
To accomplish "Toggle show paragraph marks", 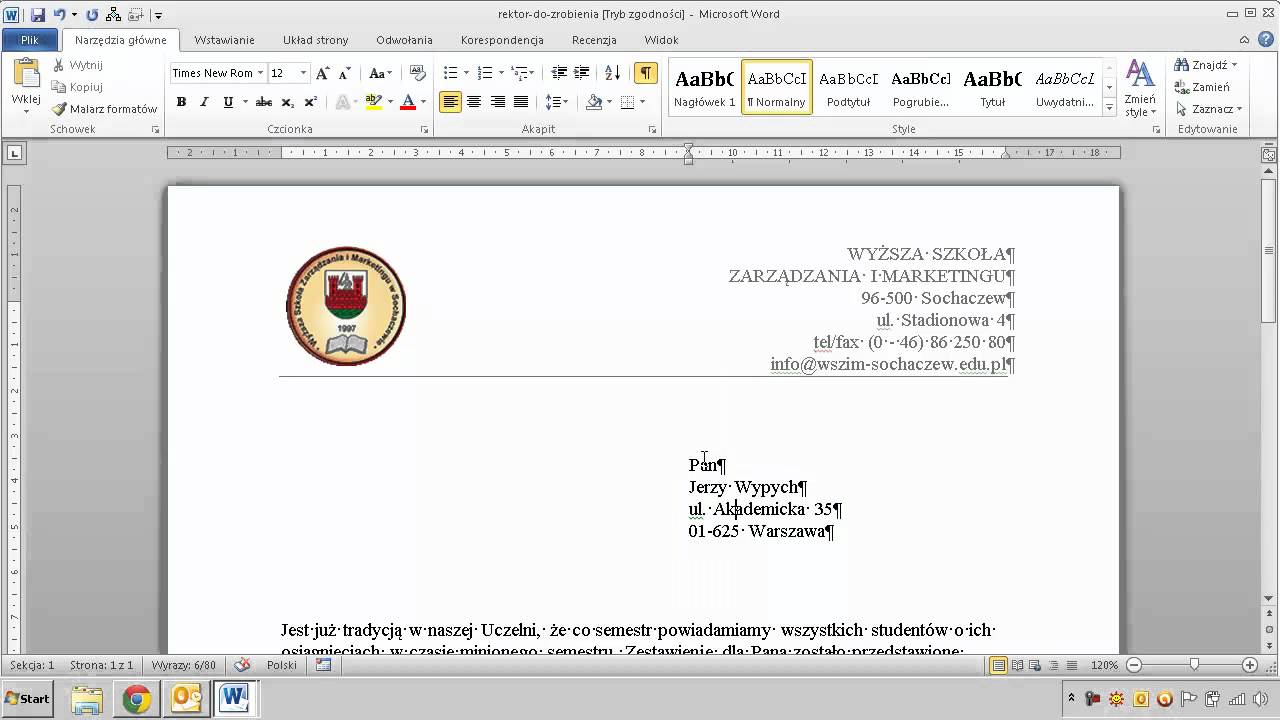I will 646,73.
